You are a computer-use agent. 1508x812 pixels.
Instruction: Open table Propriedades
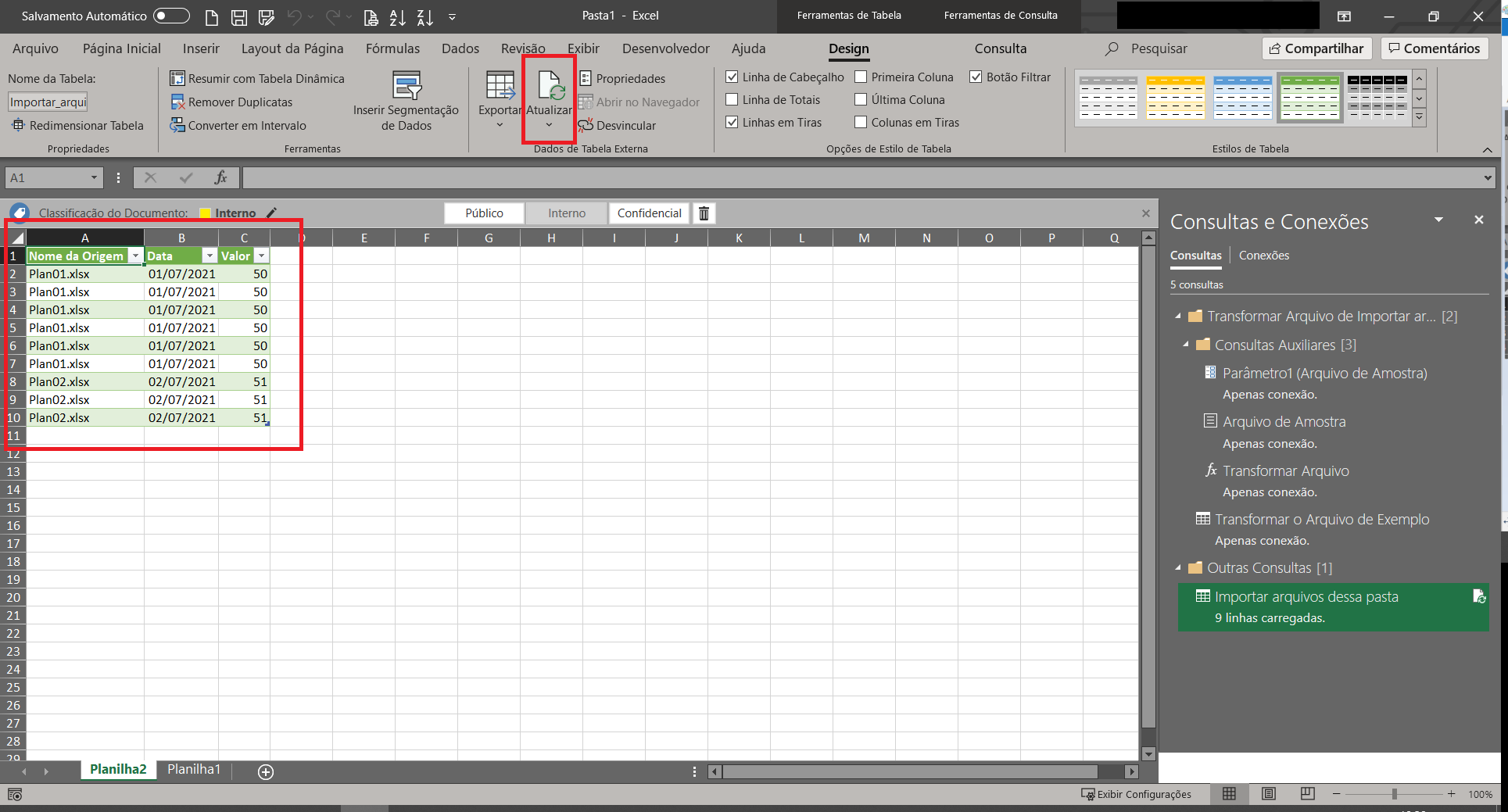click(622, 78)
